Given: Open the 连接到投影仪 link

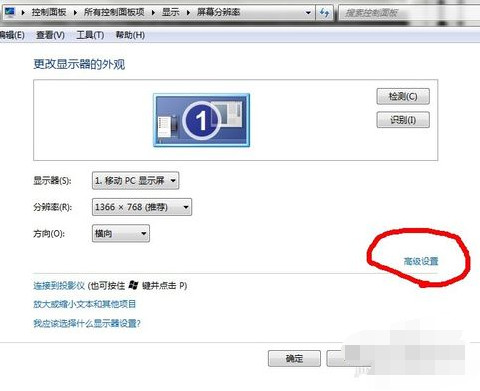Looking at the screenshot, I should pyautogui.click(x=59, y=286).
